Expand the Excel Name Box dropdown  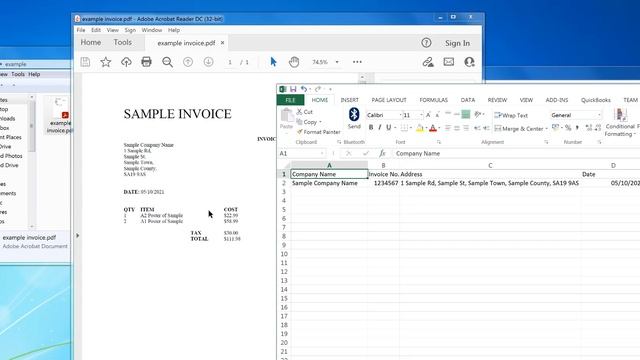tap(322, 153)
